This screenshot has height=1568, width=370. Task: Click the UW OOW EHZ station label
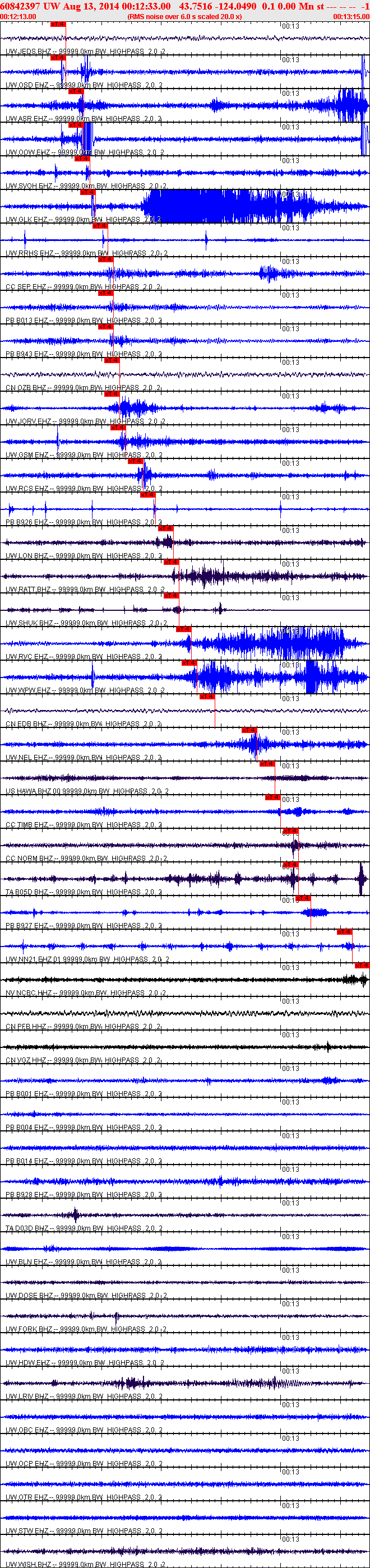click(x=84, y=152)
